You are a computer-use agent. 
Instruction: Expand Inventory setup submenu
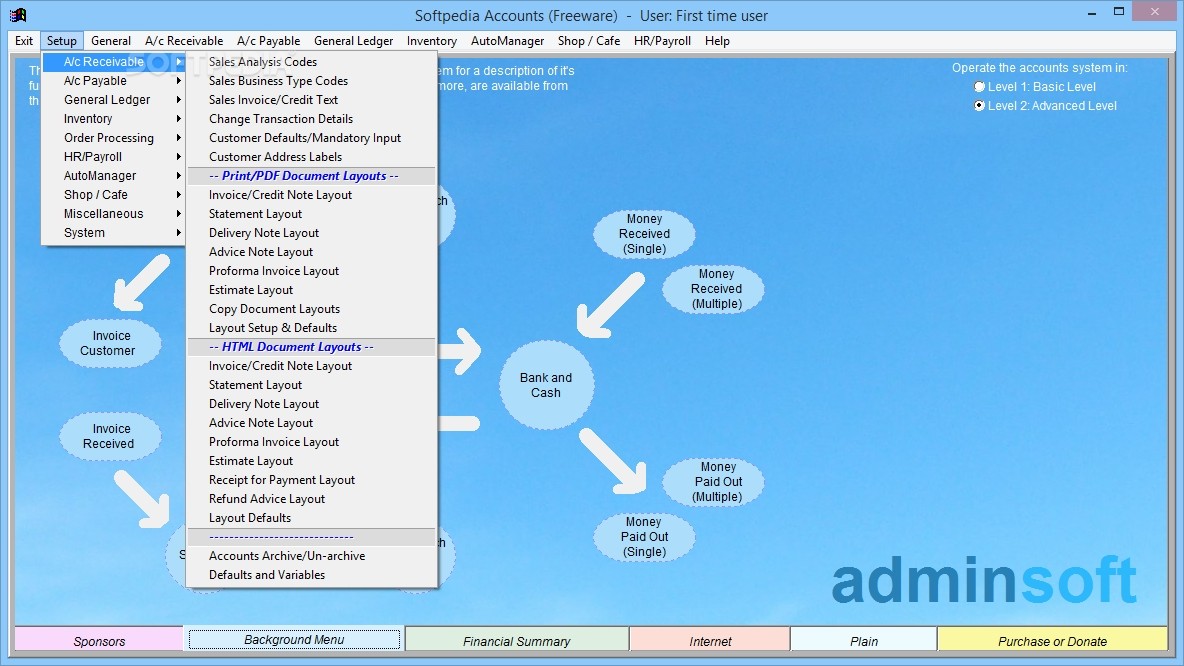pyautogui.click(x=113, y=119)
